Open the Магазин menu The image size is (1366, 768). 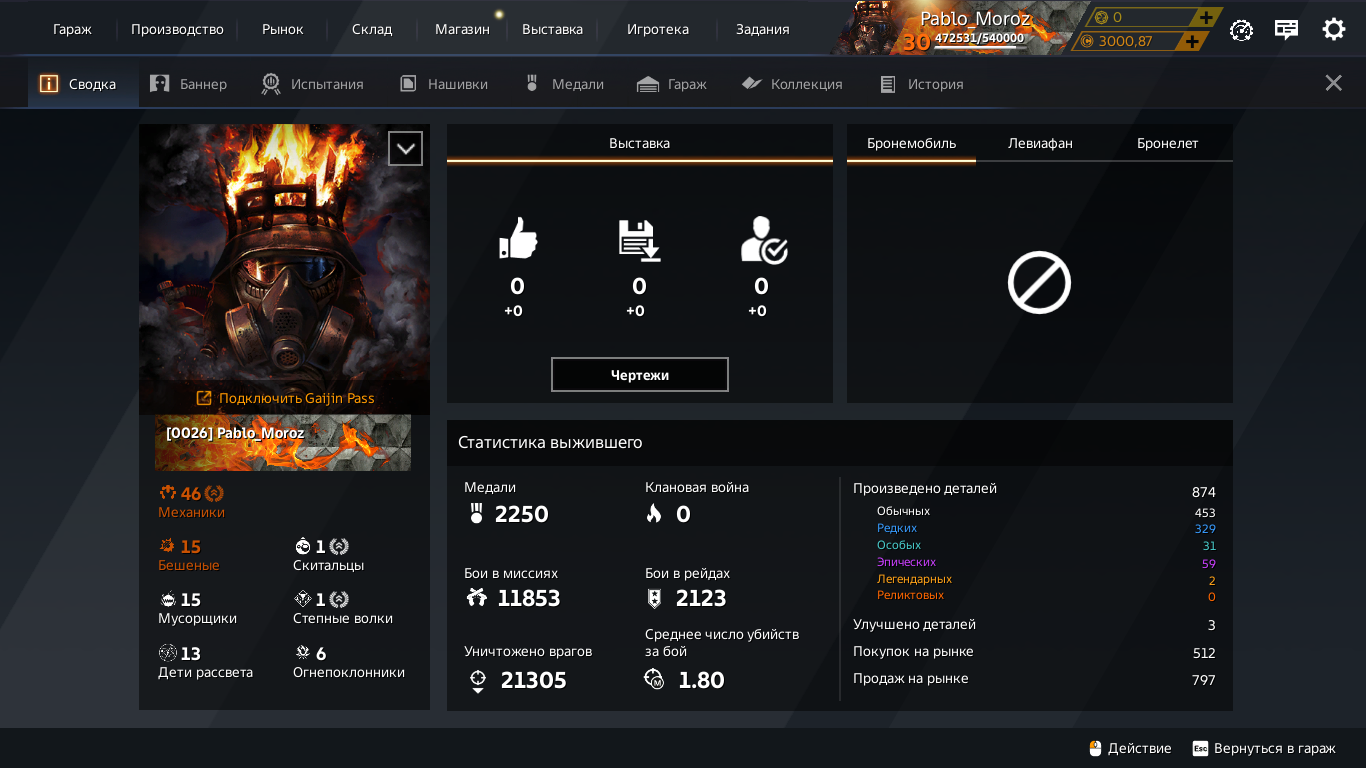tap(462, 29)
